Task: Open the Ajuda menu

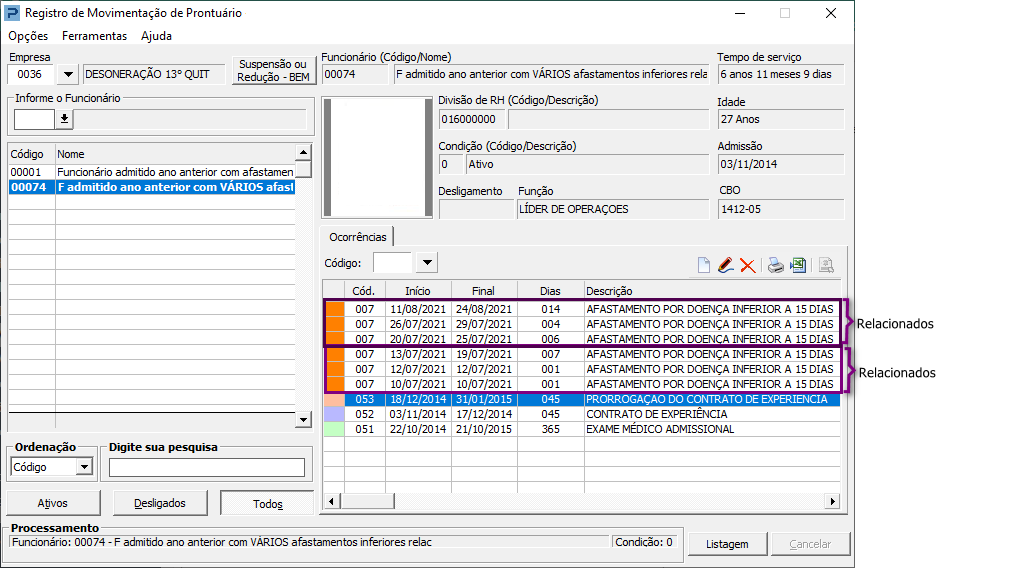Action: pos(157,36)
